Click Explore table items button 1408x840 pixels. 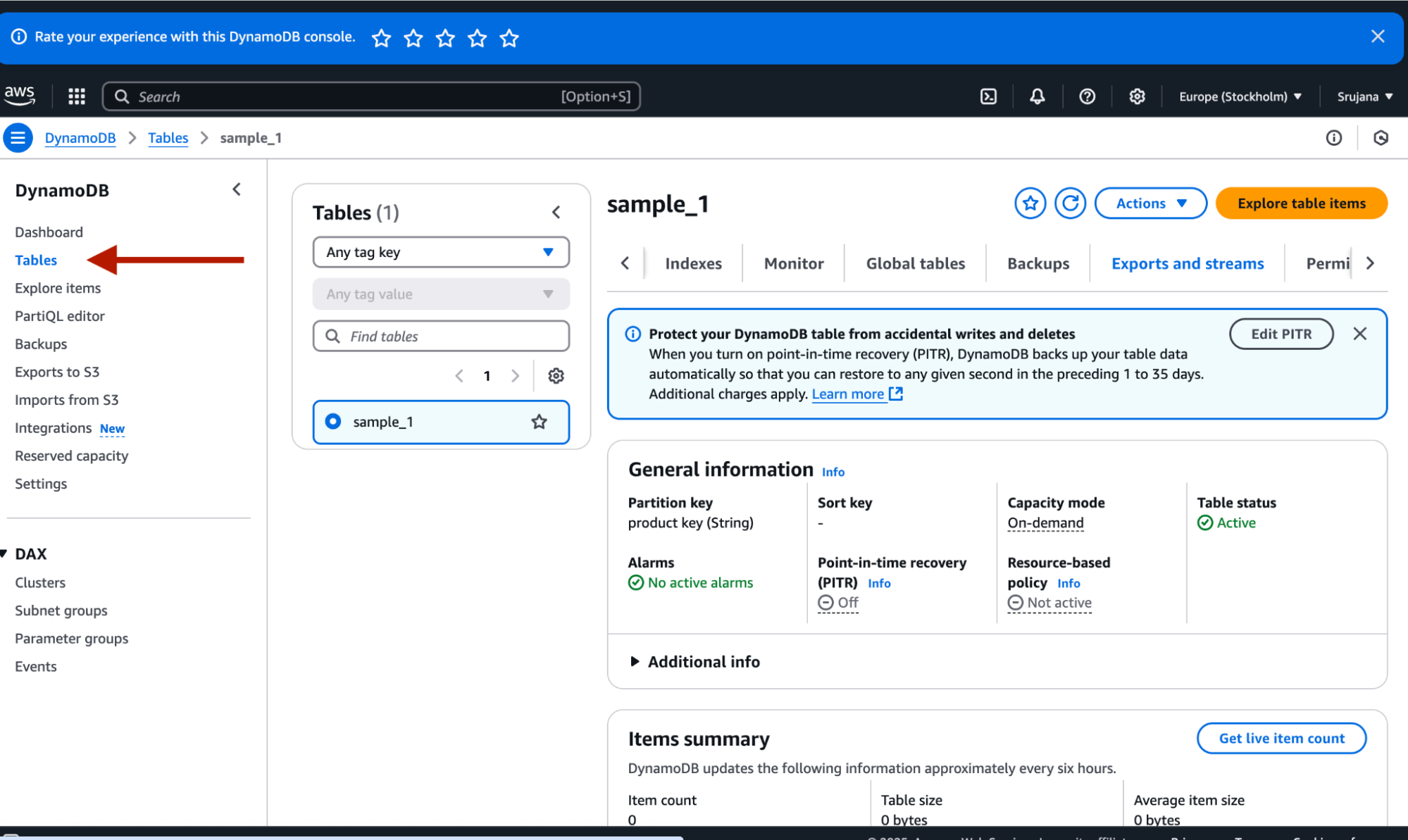pyautogui.click(x=1301, y=203)
